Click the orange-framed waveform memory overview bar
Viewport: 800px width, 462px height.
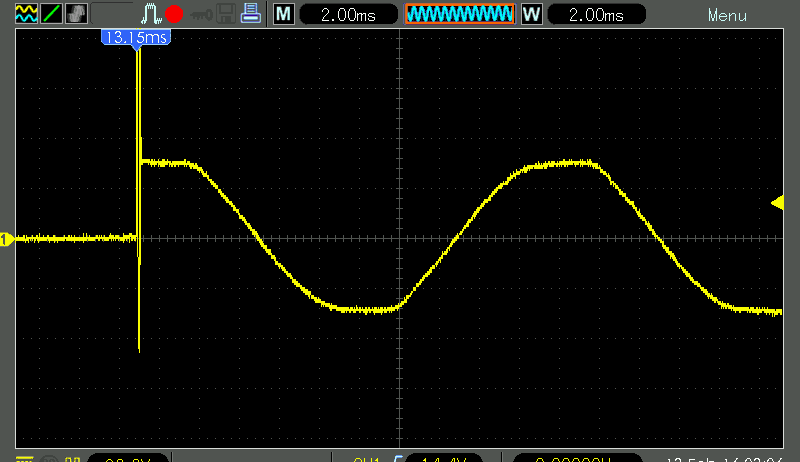point(460,14)
